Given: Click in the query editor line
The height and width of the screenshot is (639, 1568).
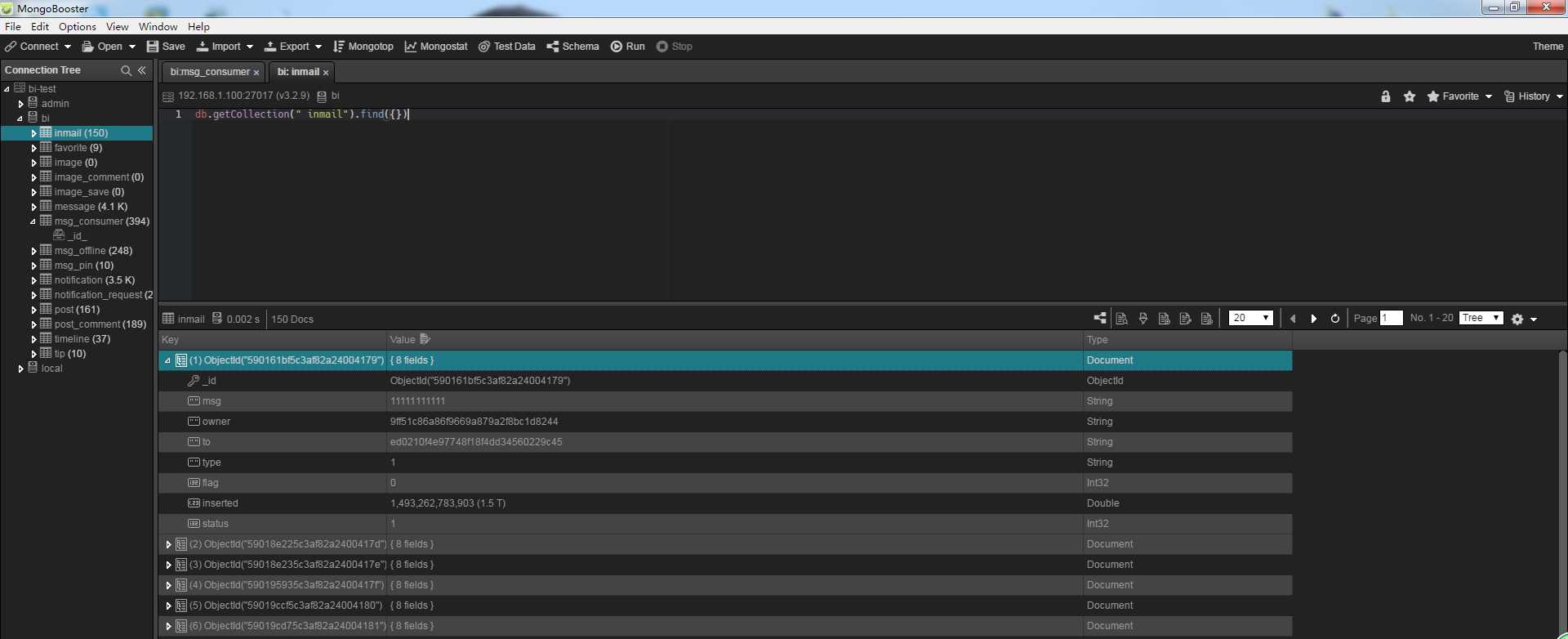Looking at the screenshot, I should tap(878, 114).
